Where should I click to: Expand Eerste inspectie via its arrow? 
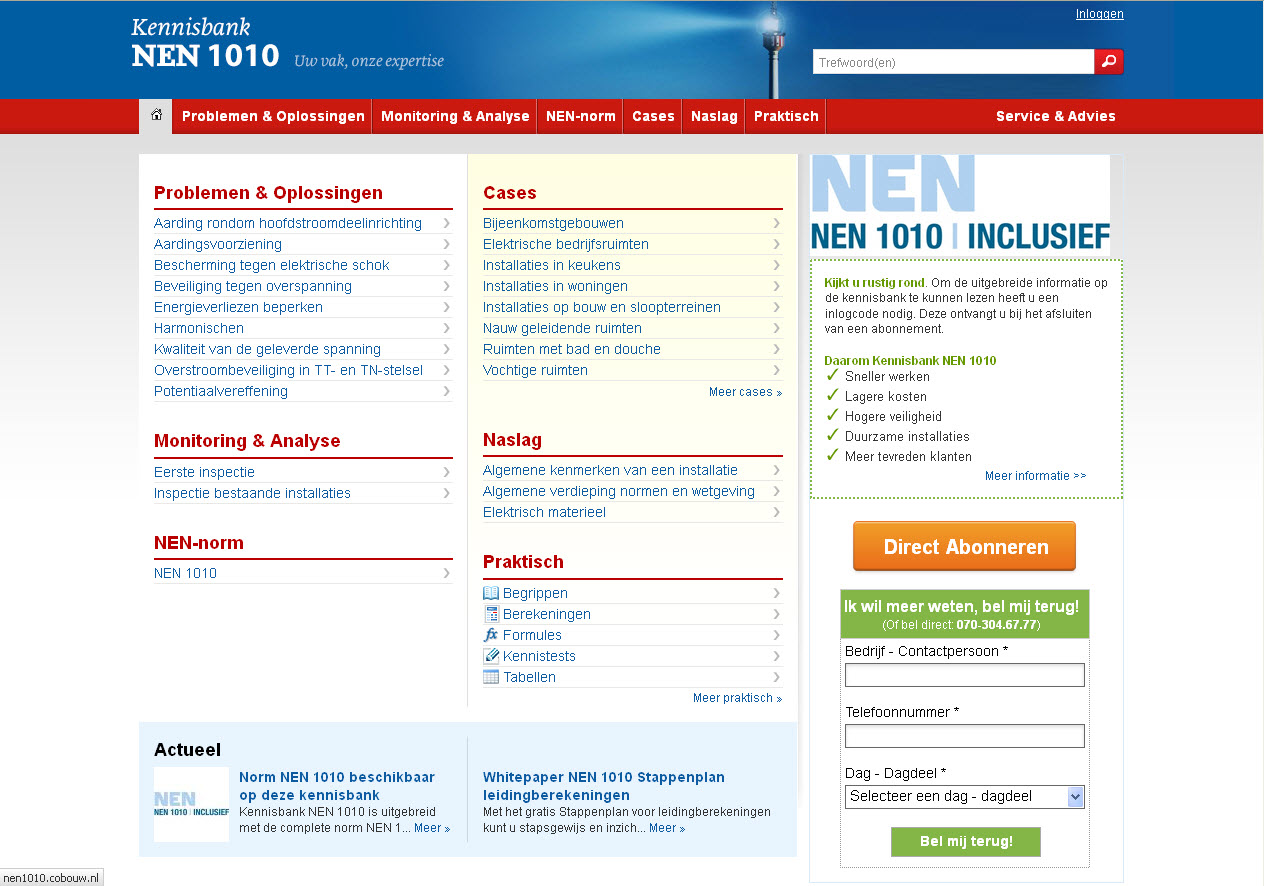(446, 472)
